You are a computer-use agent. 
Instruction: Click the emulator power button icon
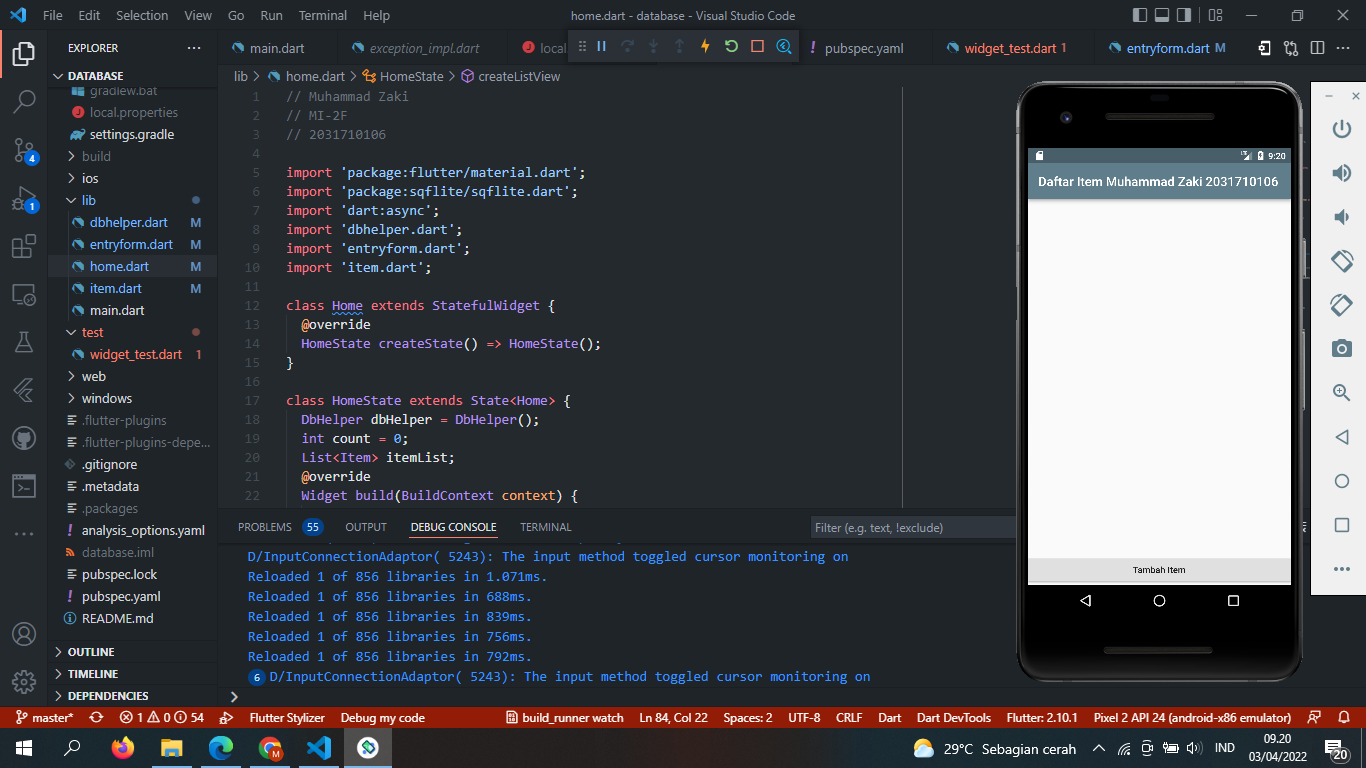pos(1341,129)
